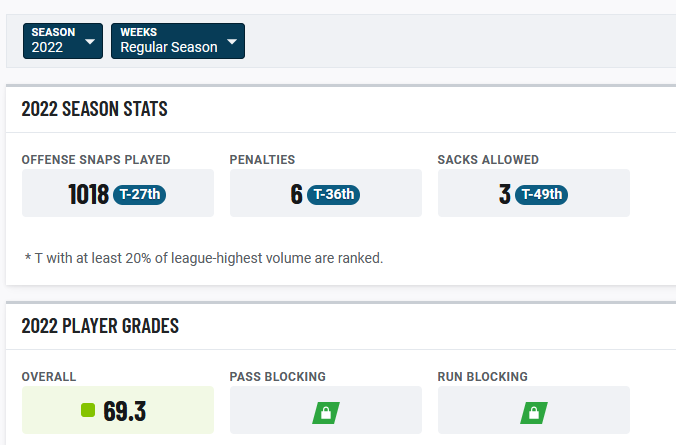Select the T-36th penalties rank badge
The height and width of the screenshot is (445, 676).
[335, 194]
